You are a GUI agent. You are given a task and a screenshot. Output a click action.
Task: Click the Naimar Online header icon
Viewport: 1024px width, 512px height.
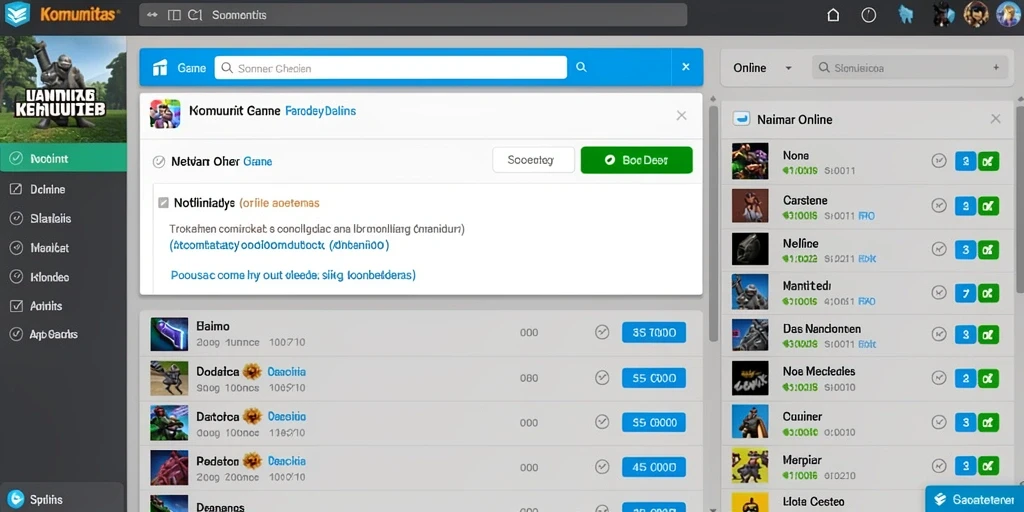coord(741,119)
